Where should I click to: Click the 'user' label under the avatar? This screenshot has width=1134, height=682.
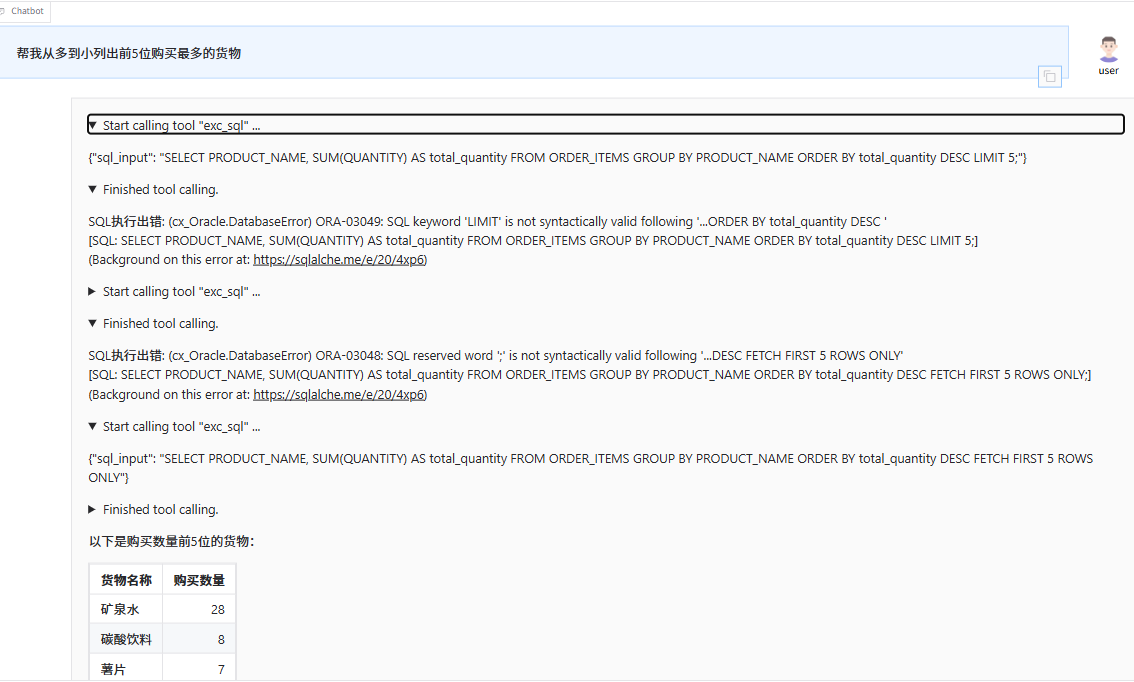(x=1108, y=71)
